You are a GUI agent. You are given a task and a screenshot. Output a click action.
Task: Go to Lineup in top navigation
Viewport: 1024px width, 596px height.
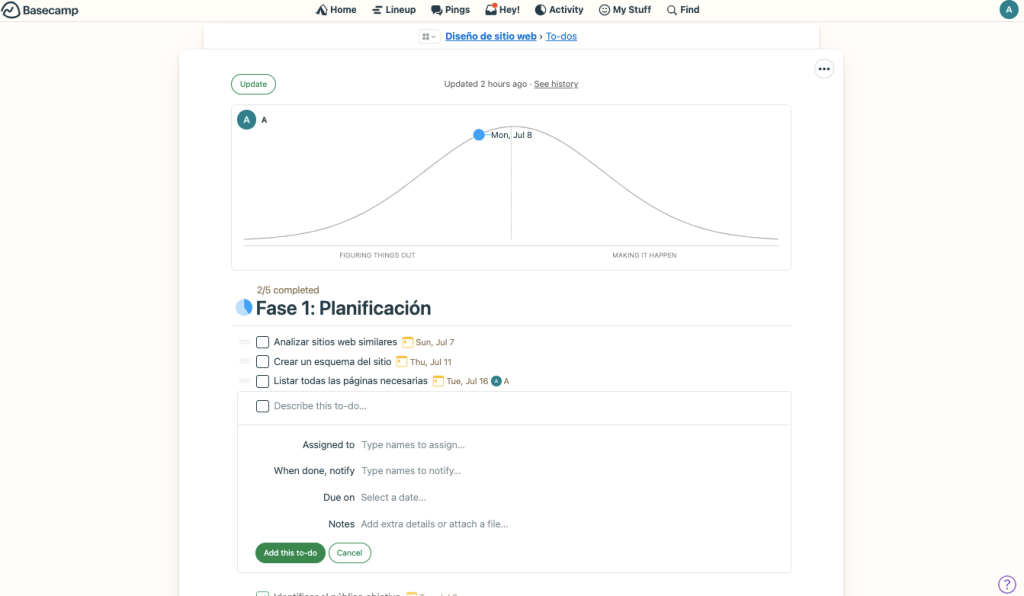tap(393, 10)
